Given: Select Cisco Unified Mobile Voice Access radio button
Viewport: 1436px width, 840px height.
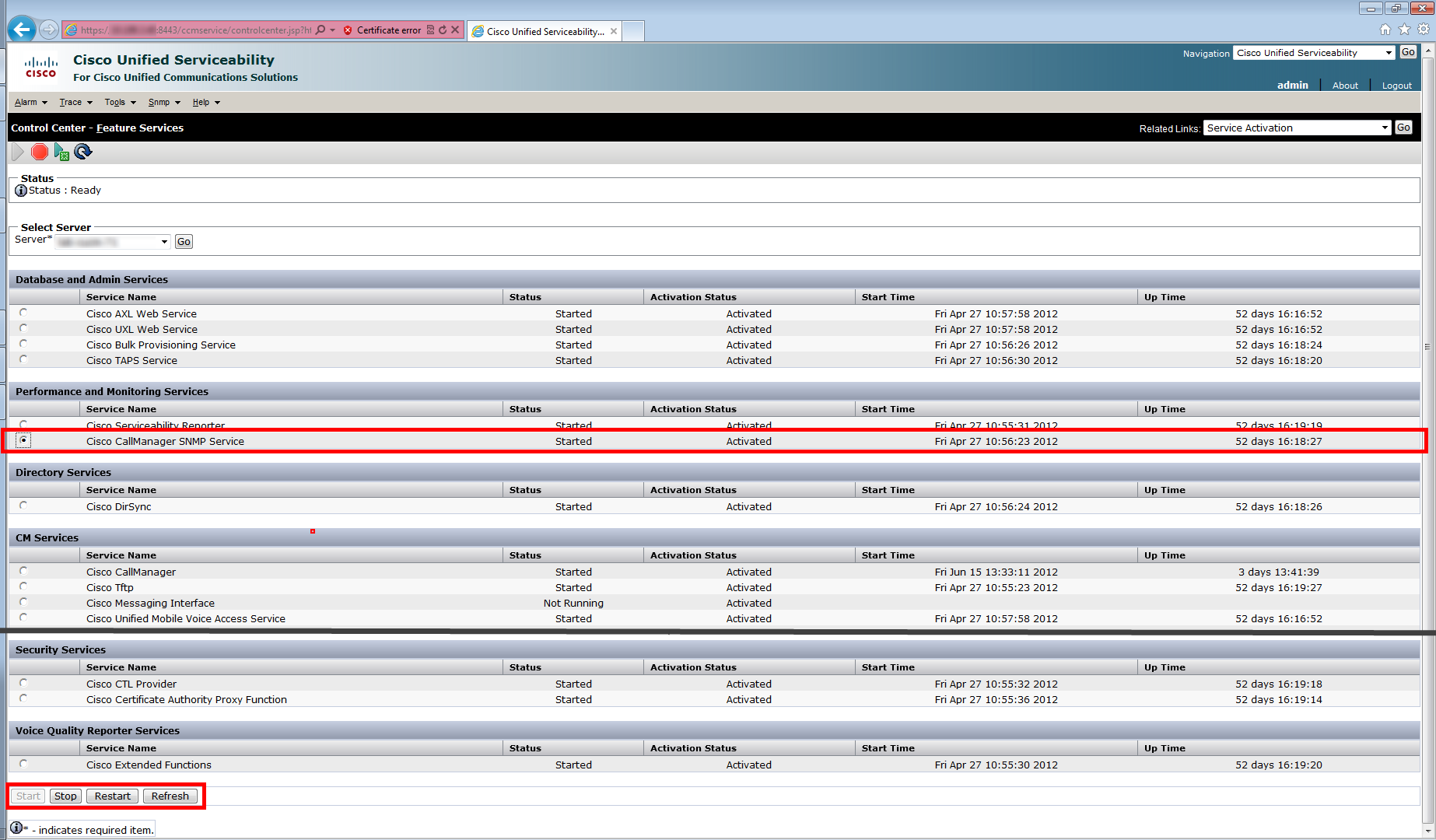Looking at the screenshot, I should click(23, 618).
